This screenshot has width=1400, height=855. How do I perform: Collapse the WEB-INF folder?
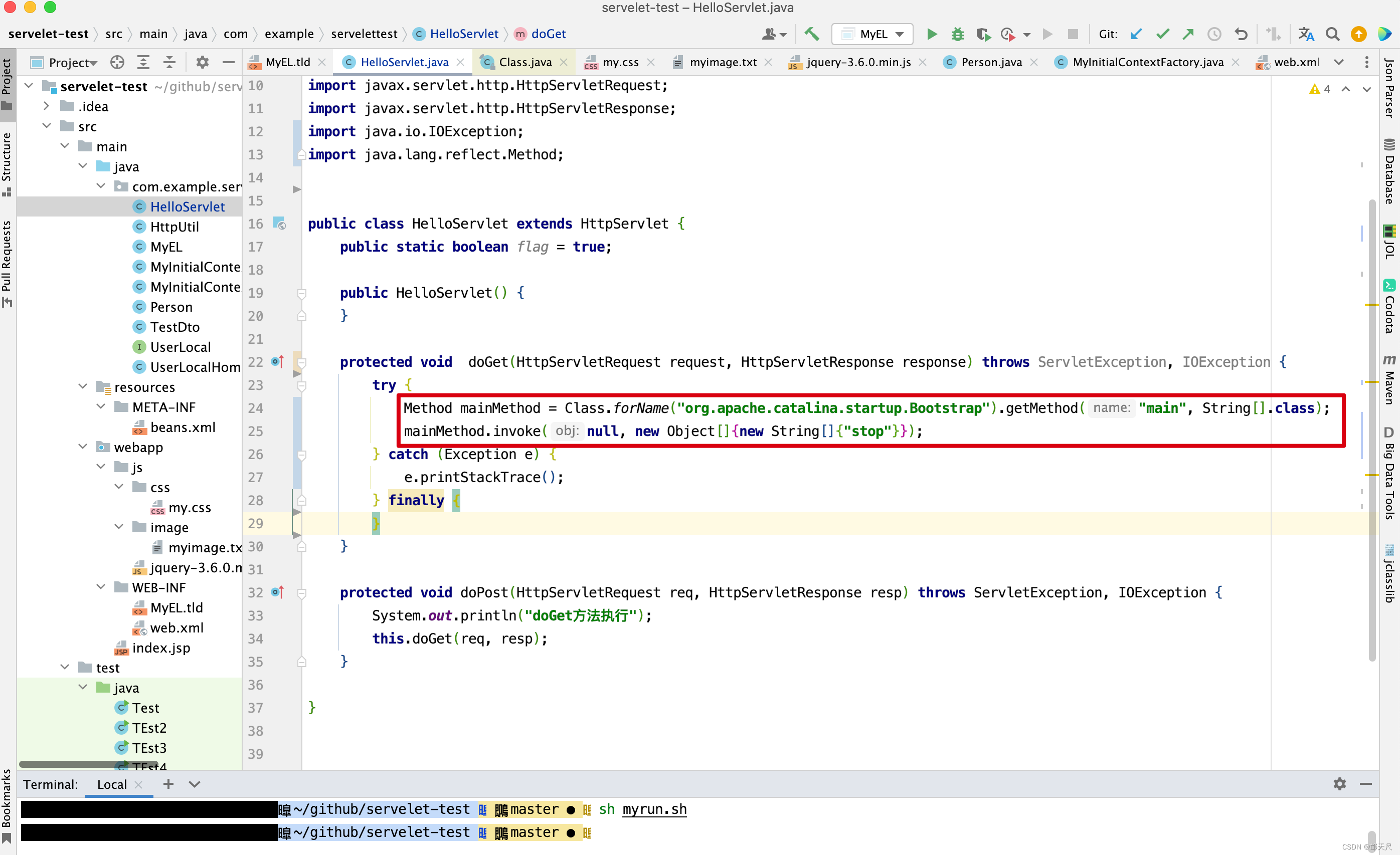[101, 587]
